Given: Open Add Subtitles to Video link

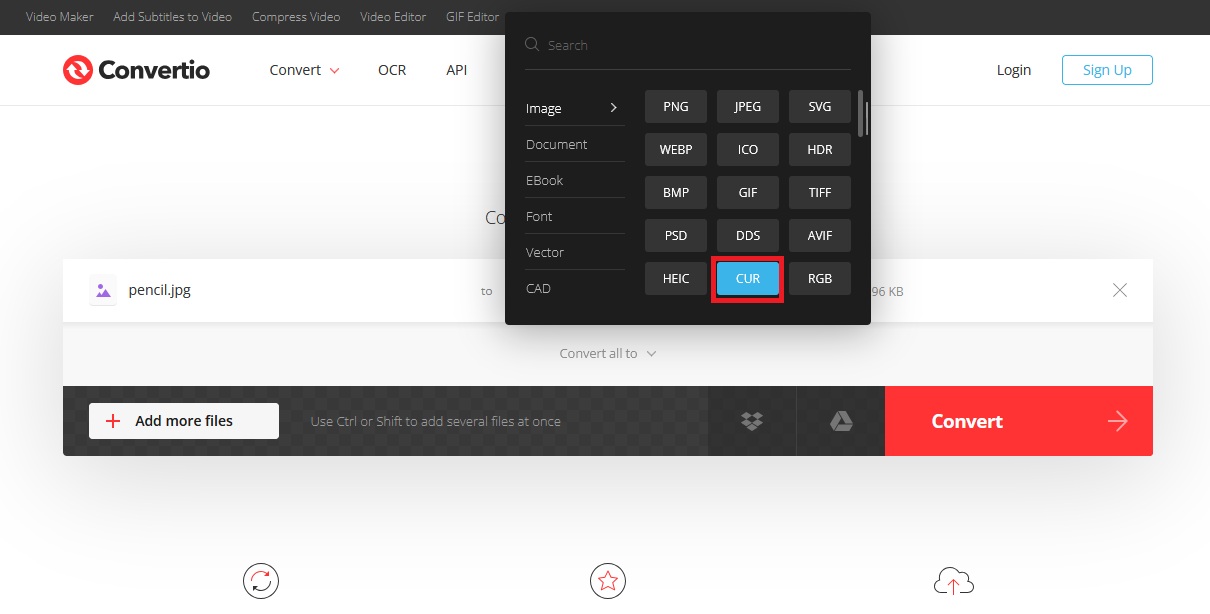Looking at the screenshot, I should pyautogui.click(x=172, y=17).
